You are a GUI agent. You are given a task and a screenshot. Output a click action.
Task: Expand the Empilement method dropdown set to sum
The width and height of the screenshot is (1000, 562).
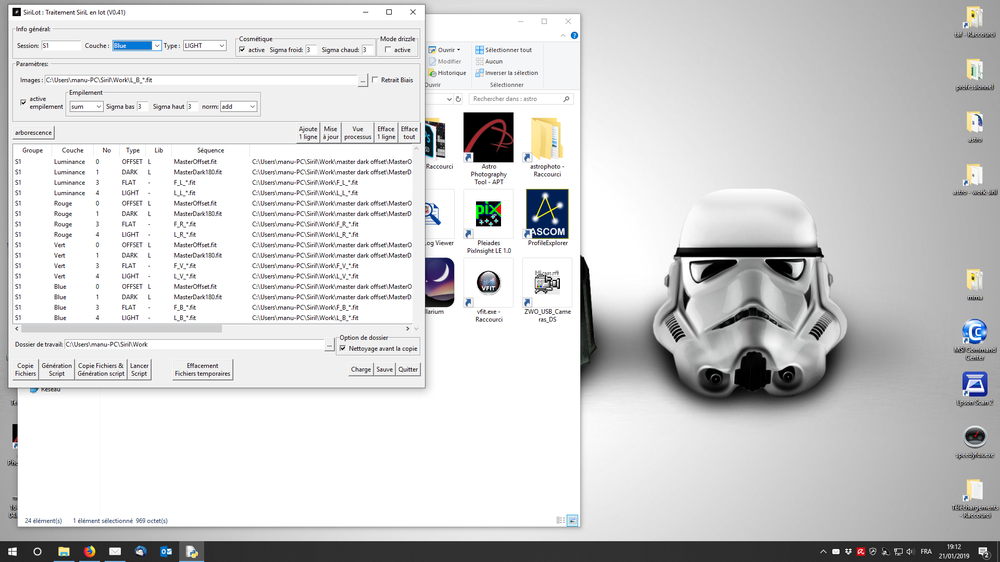(85, 107)
